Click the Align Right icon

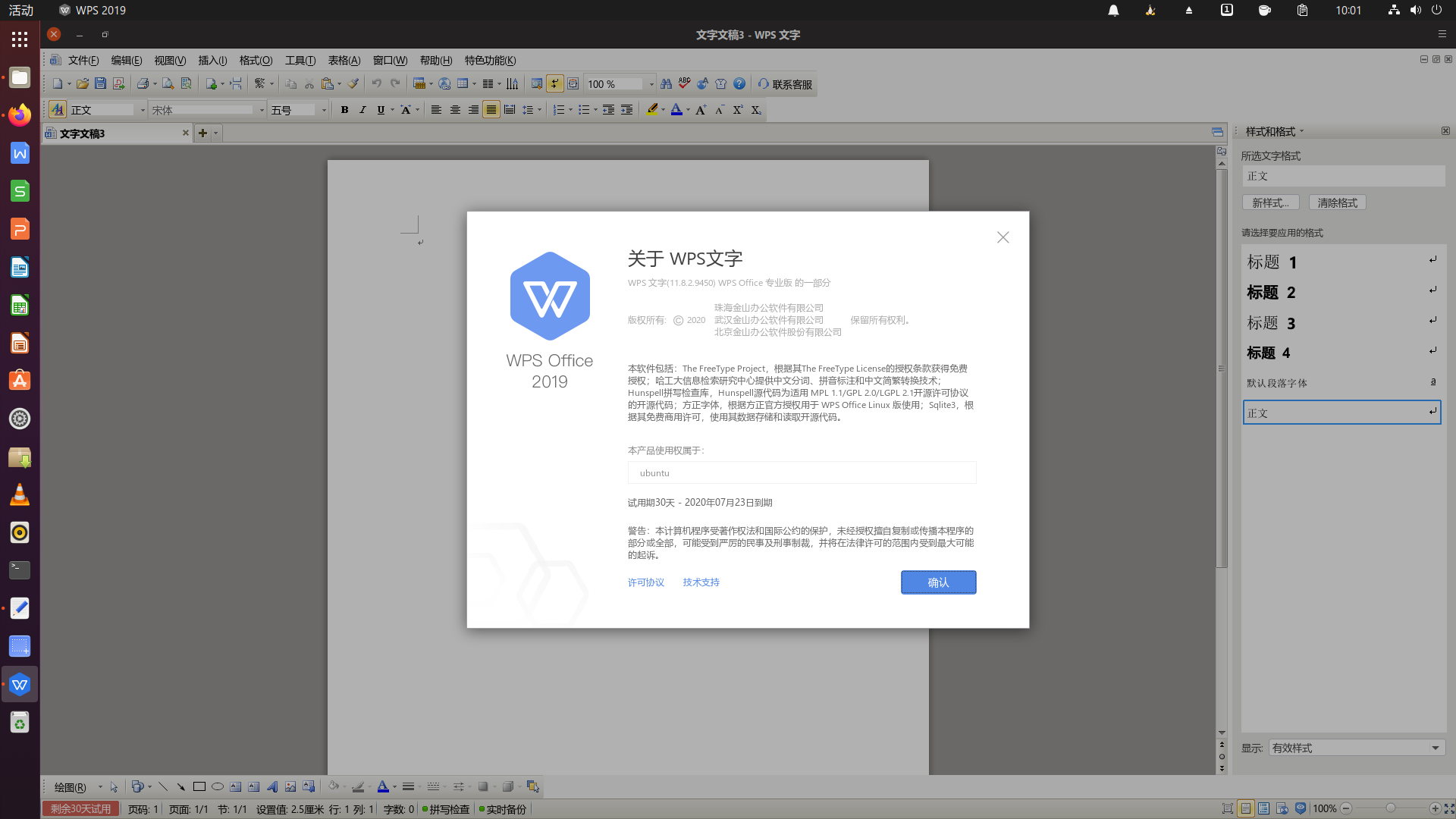click(x=473, y=110)
